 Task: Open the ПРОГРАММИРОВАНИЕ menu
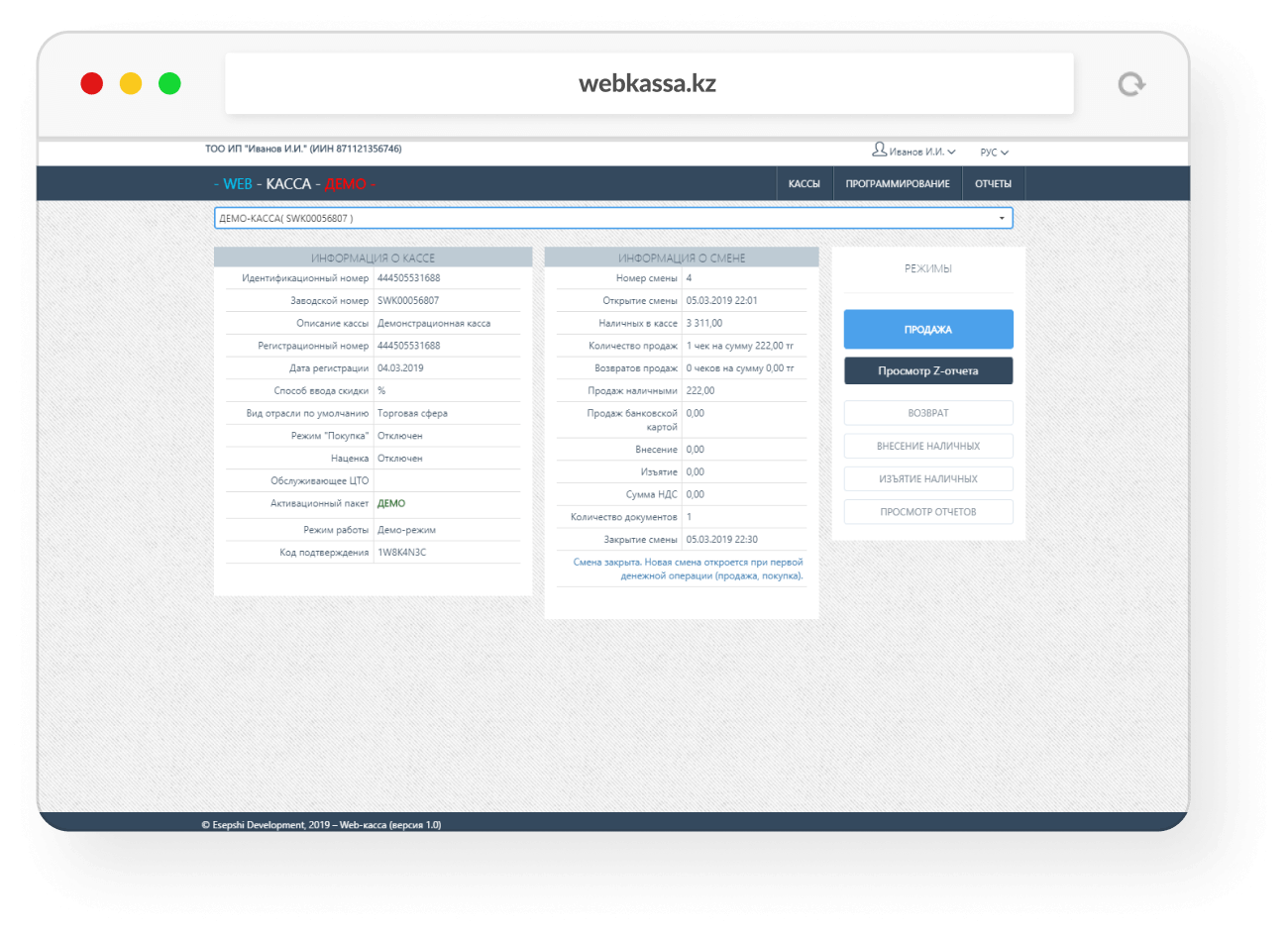pos(898,184)
